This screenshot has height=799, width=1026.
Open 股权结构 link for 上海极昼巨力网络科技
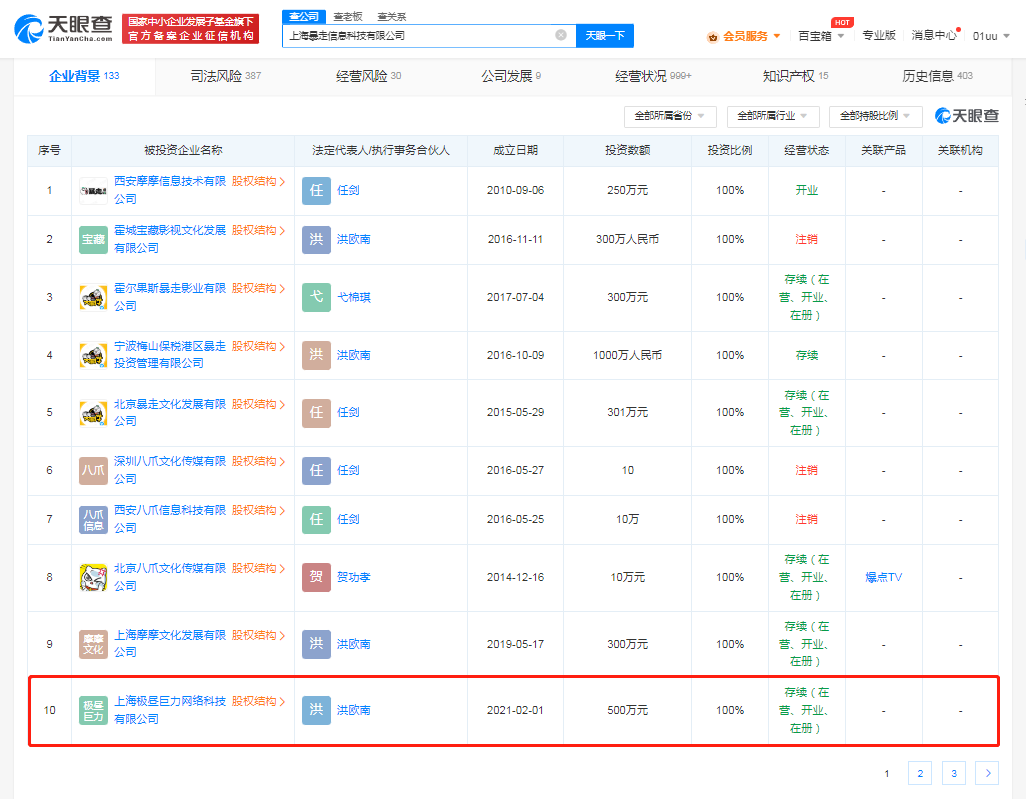258,701
